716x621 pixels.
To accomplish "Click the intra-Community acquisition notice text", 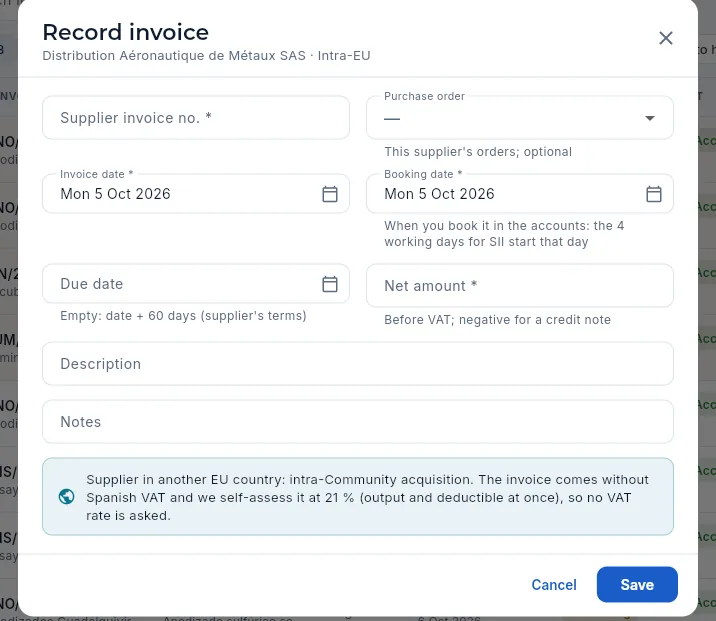I will click(367, 497).
